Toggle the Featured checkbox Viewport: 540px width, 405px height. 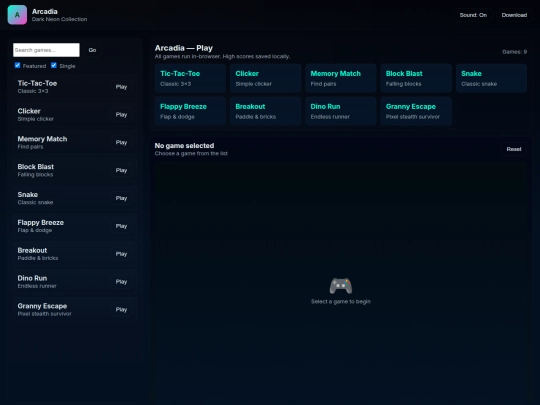coord(18,65)
